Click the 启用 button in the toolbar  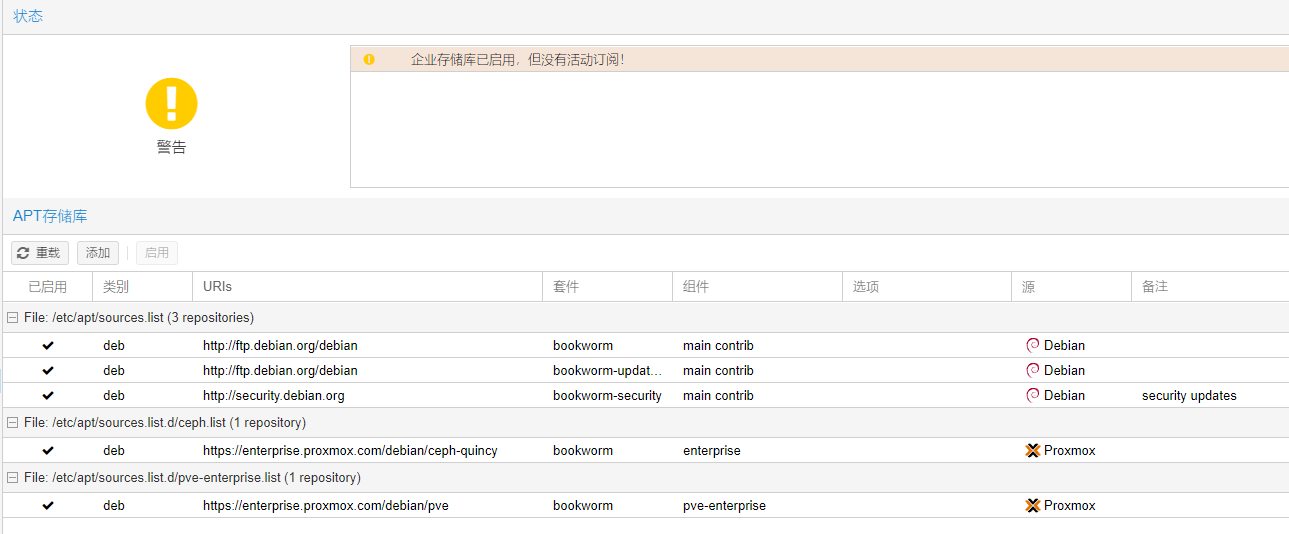[x=157, y=253]
